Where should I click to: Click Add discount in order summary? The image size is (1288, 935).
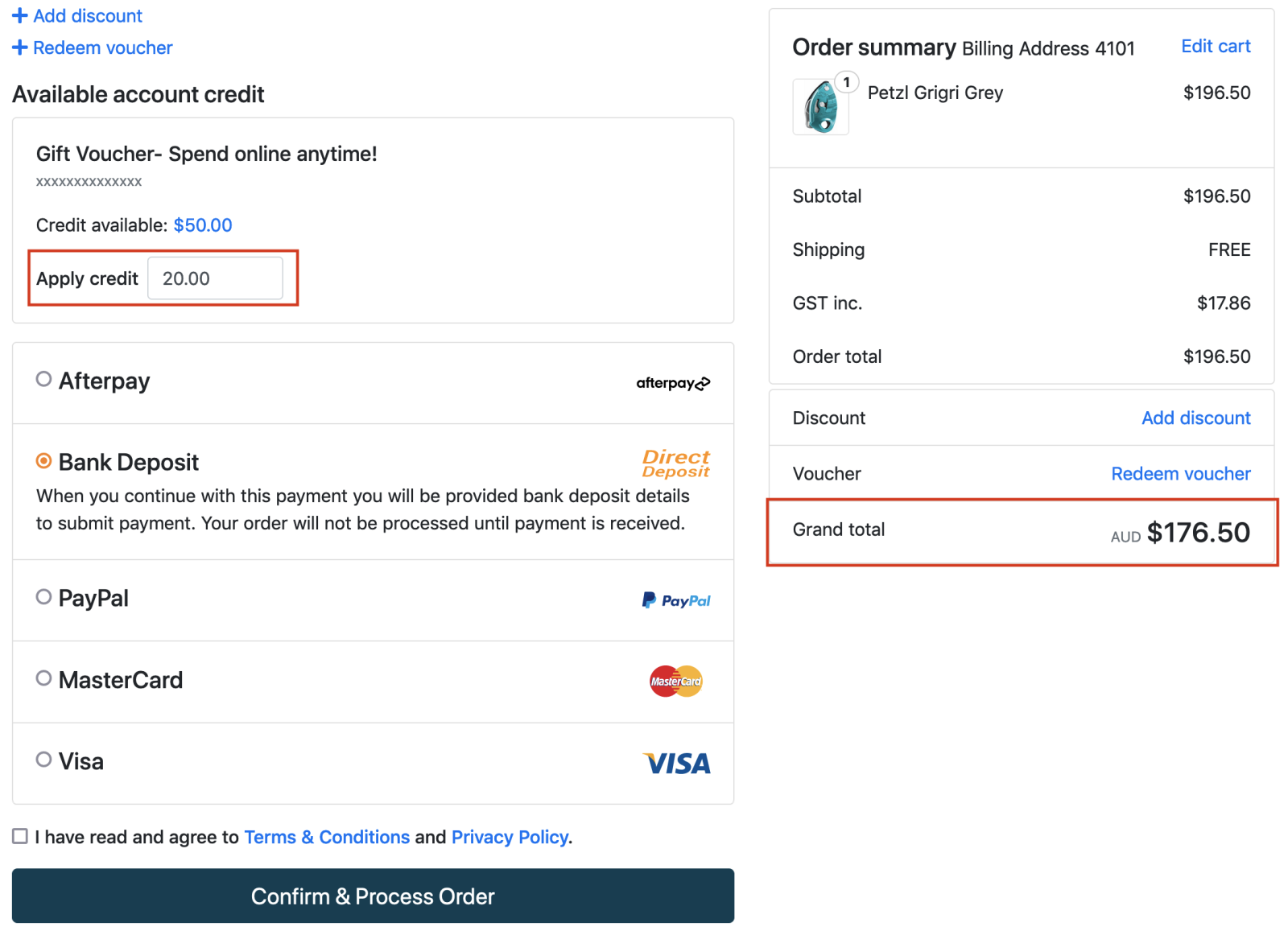pos(1195,418)
